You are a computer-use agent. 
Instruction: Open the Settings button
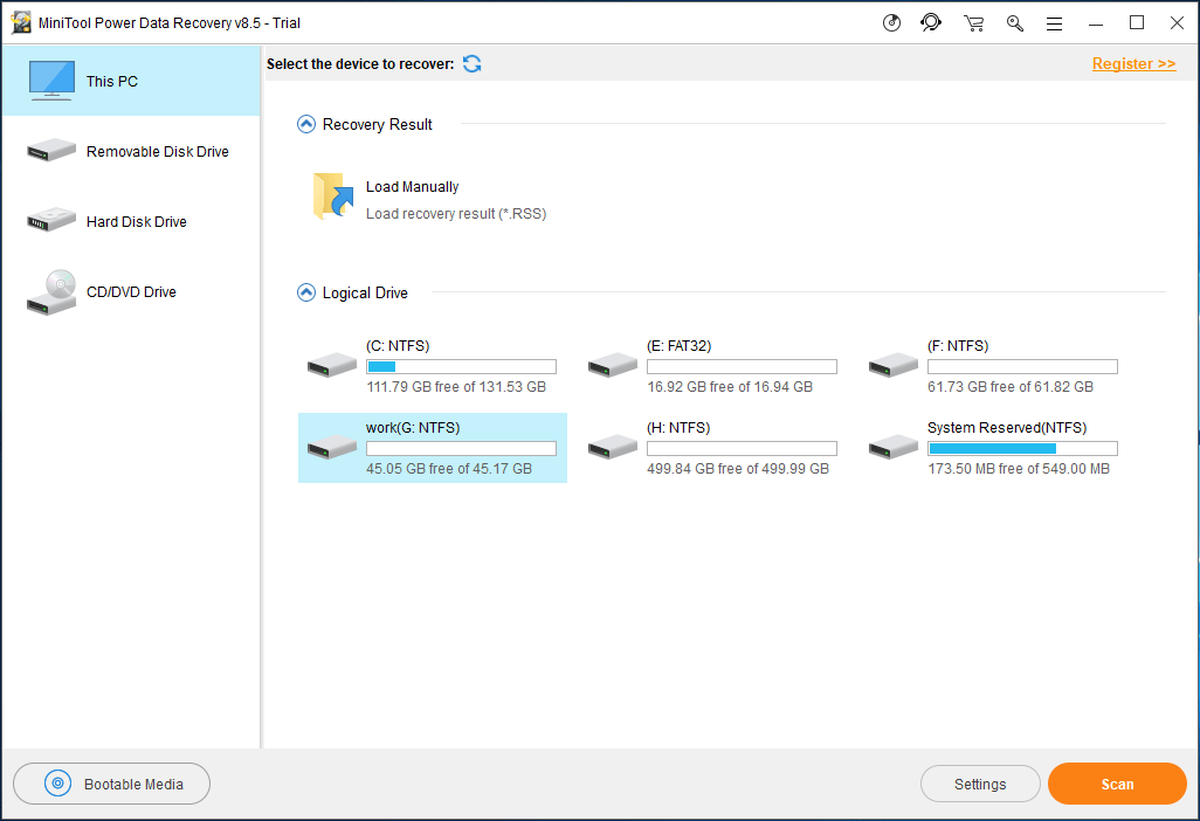pos(980,784)
